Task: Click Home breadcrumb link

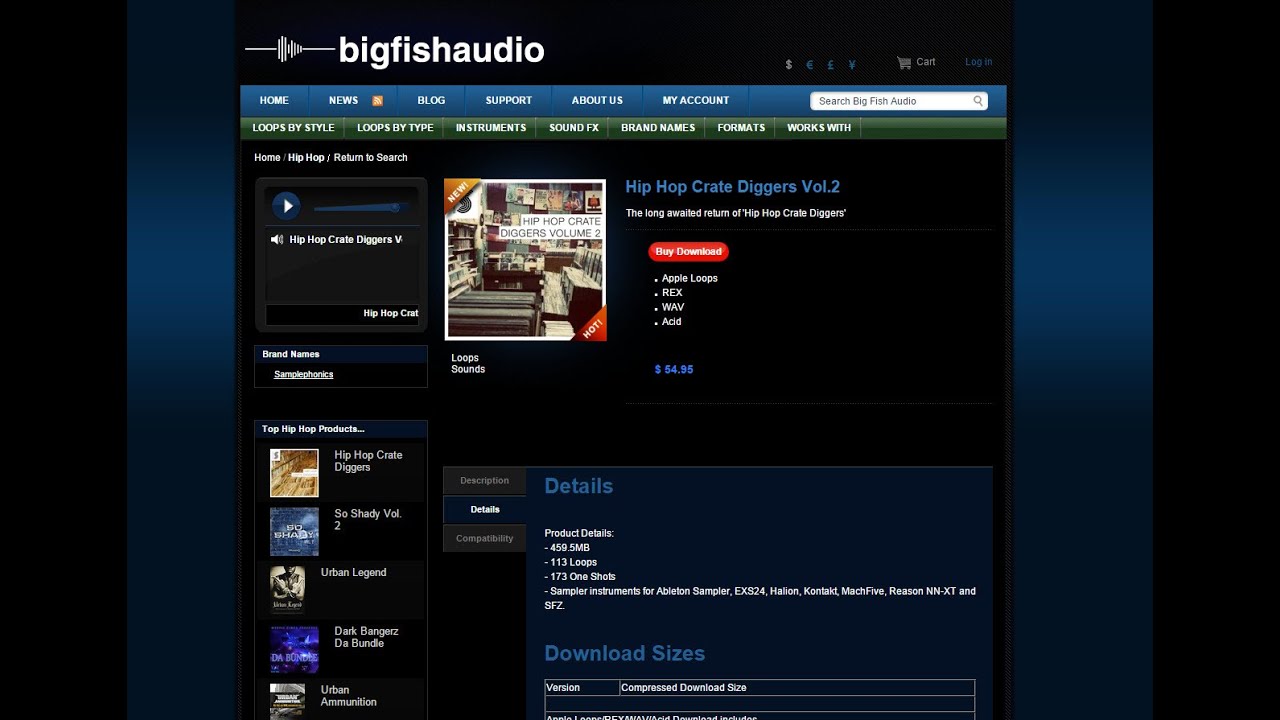Action: tap(267, 158)
